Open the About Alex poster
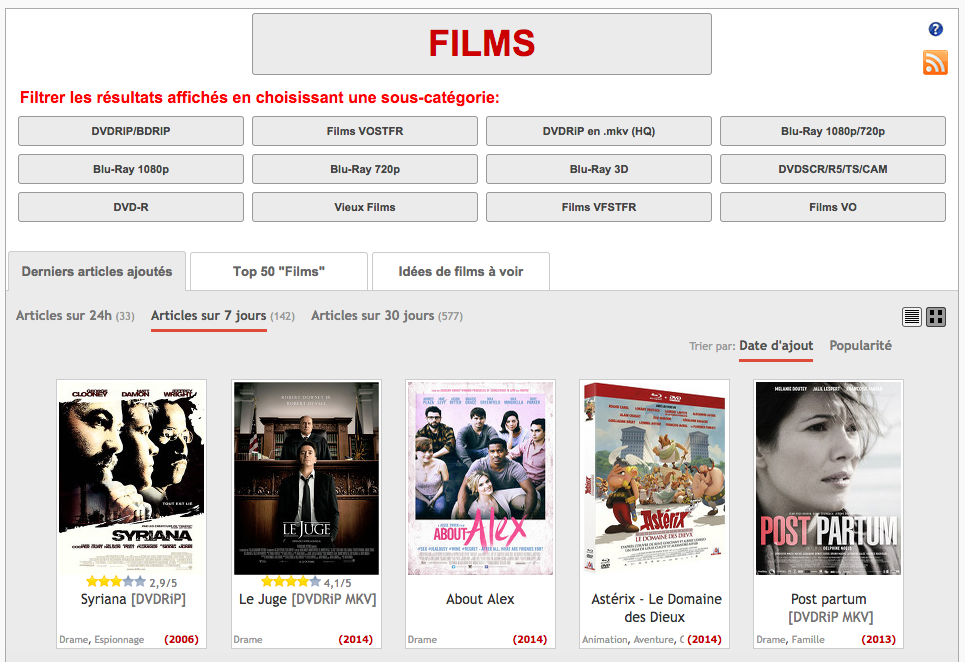Image resolution: width=965 pixels, height=662 pixels. click(x=481, y=478)
